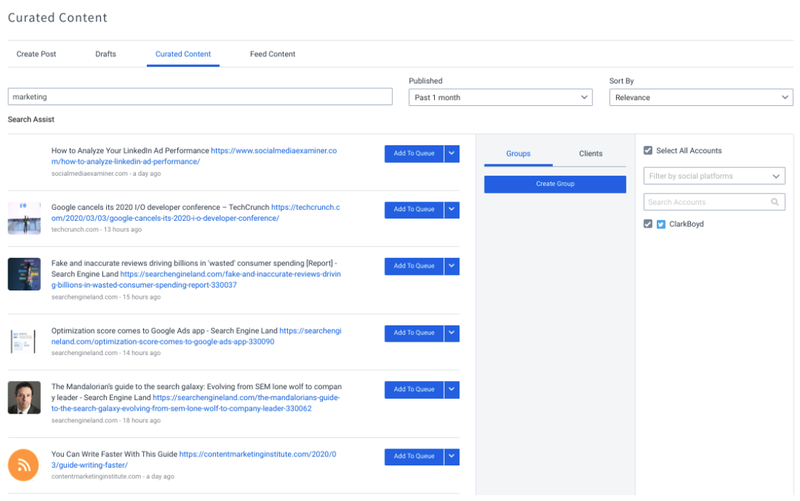Open the techcrunch.com Google I/O link
Viewport: 800px width, 501px height.
point(195,213)
